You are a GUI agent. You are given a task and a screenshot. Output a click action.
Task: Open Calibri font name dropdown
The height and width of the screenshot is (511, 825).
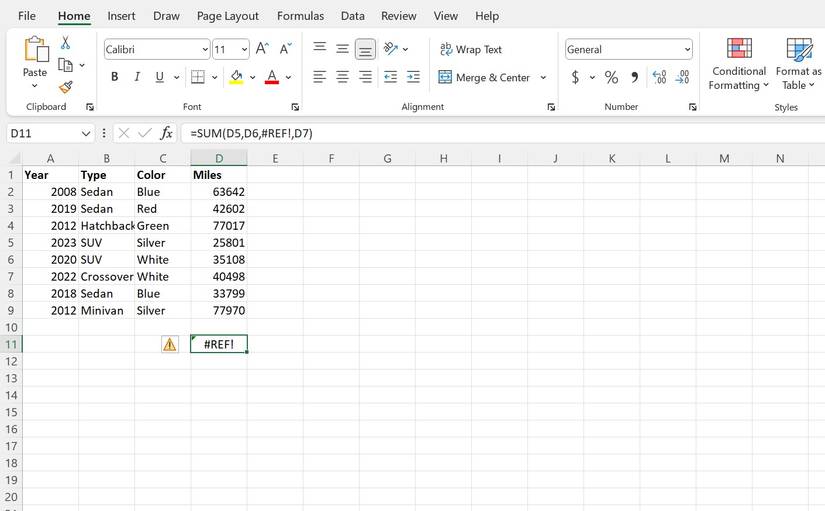point(205,49)
